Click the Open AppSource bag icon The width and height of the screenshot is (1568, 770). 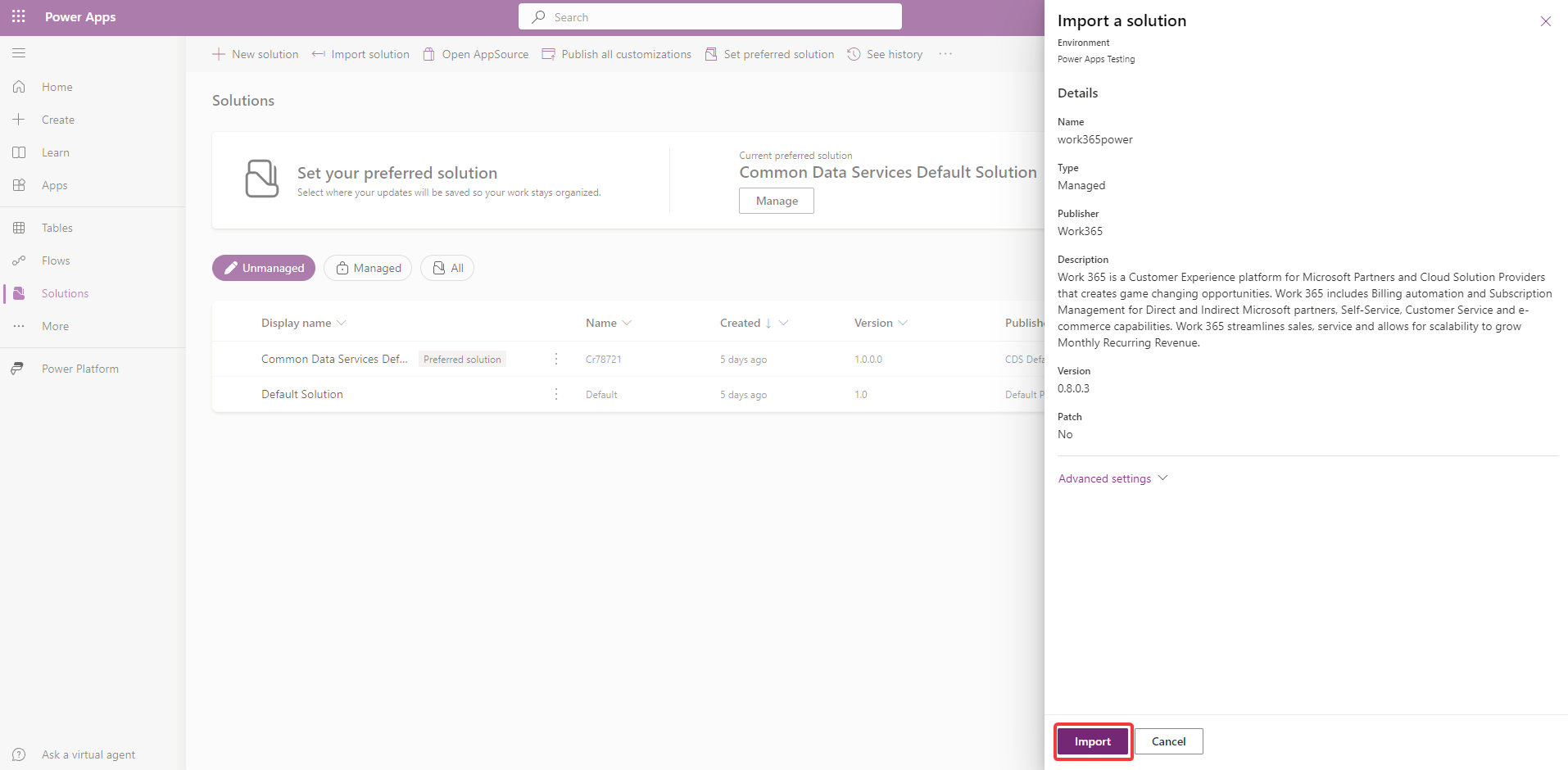428,54
